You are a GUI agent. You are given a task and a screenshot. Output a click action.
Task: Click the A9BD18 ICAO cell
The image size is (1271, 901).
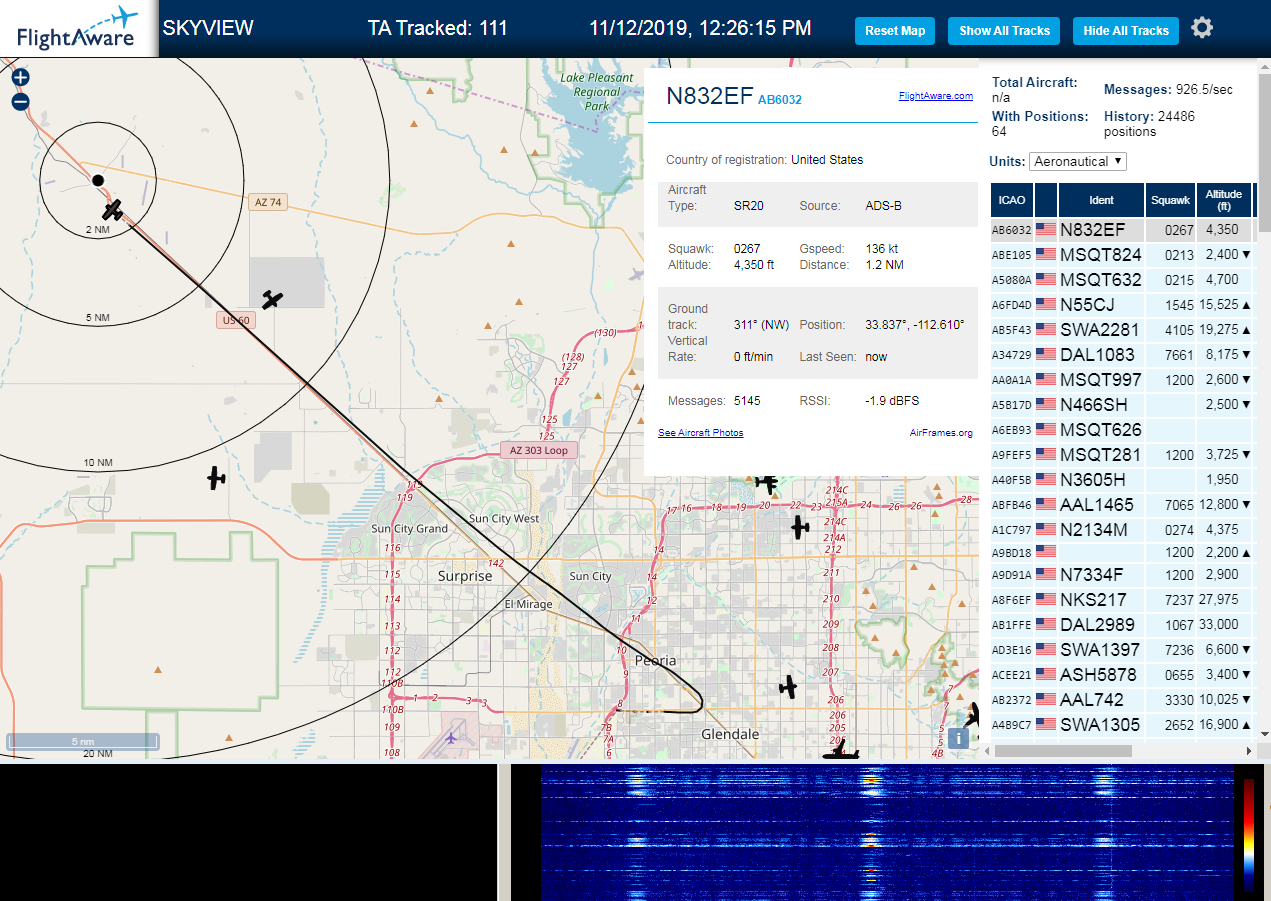tap(1011, 552)
